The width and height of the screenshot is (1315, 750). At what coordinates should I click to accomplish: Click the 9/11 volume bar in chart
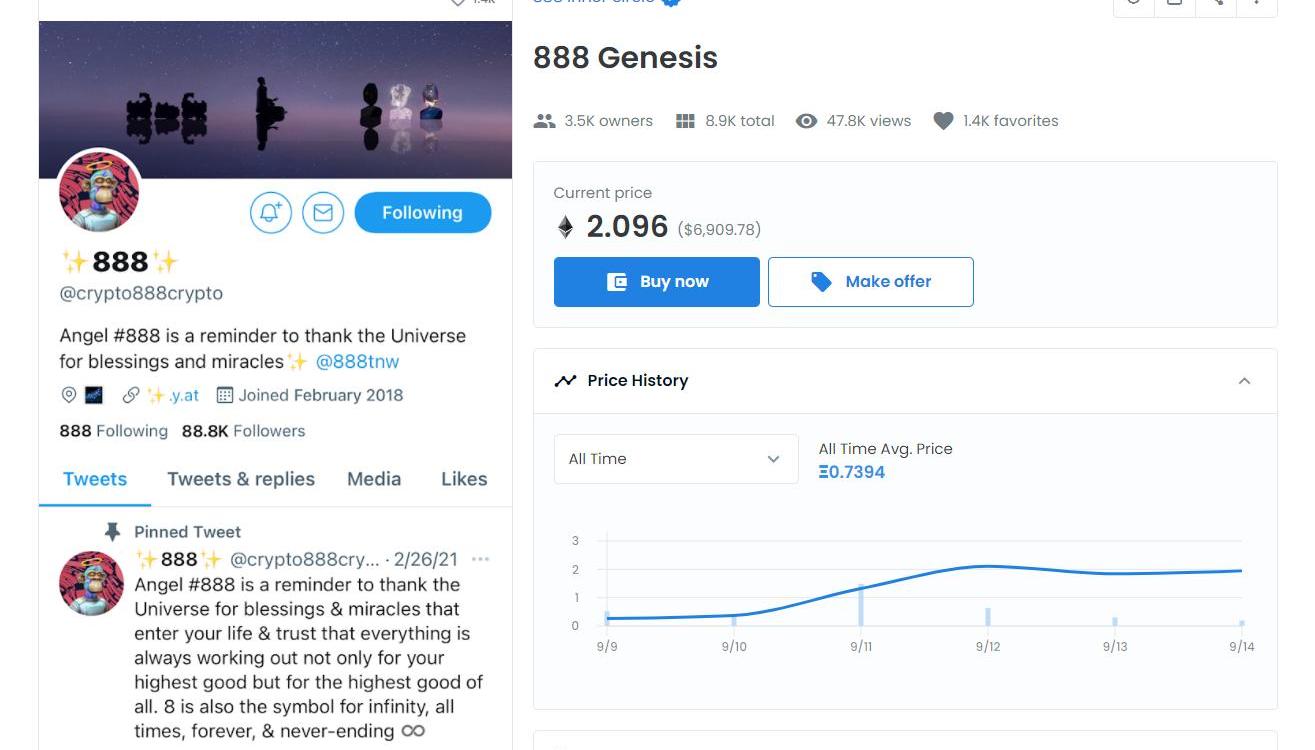pos(861,606)
